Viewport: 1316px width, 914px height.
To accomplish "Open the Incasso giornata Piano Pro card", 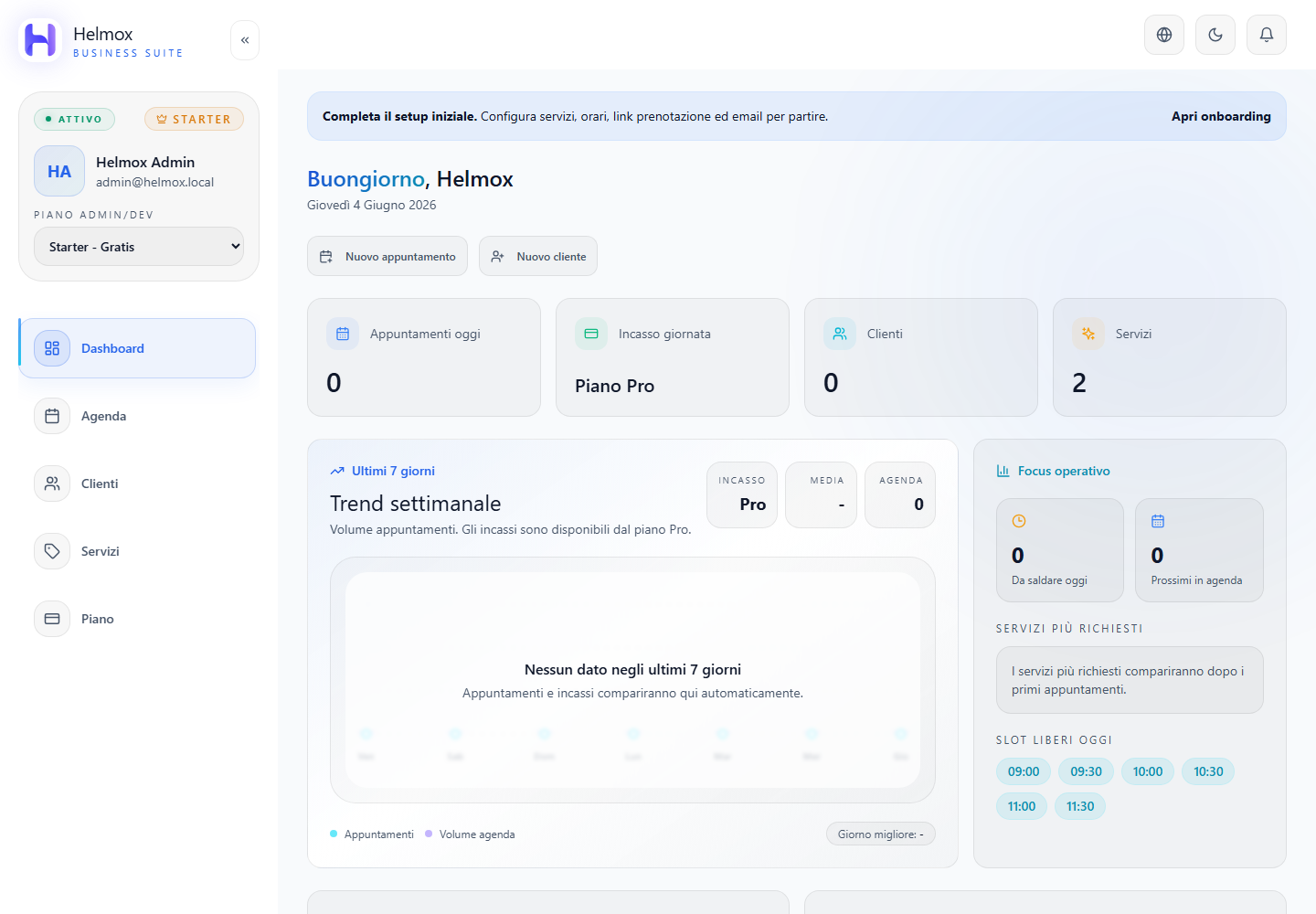I will point(673,357).
